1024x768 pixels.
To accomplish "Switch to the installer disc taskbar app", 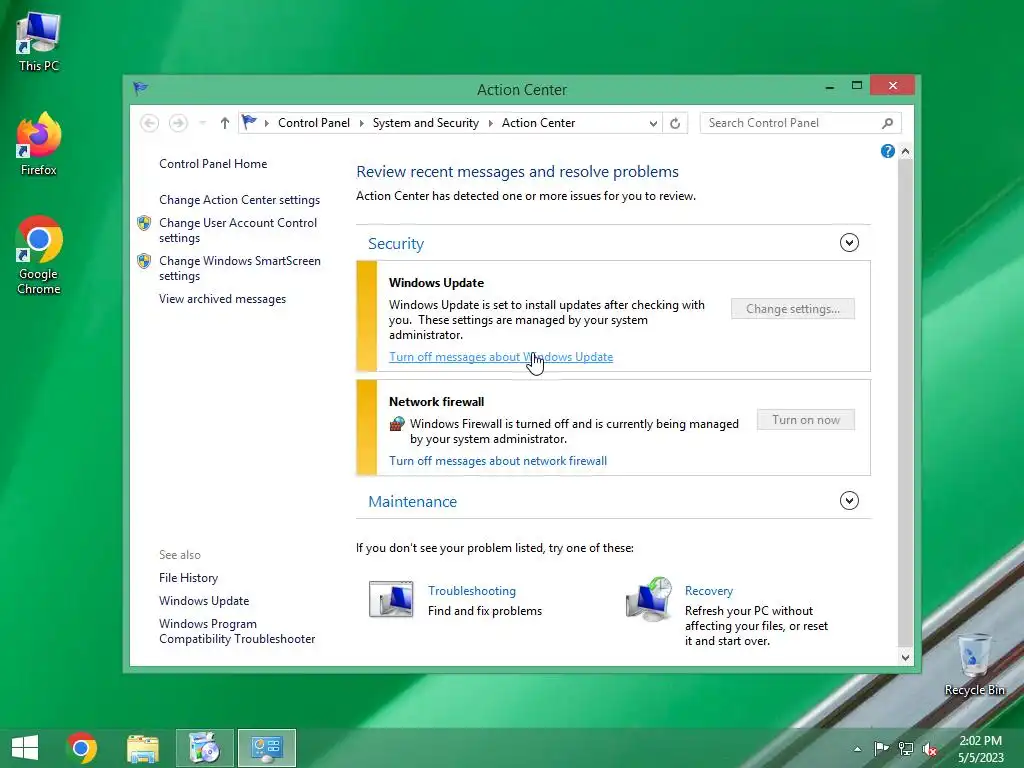I will click(x=204, y=748).
